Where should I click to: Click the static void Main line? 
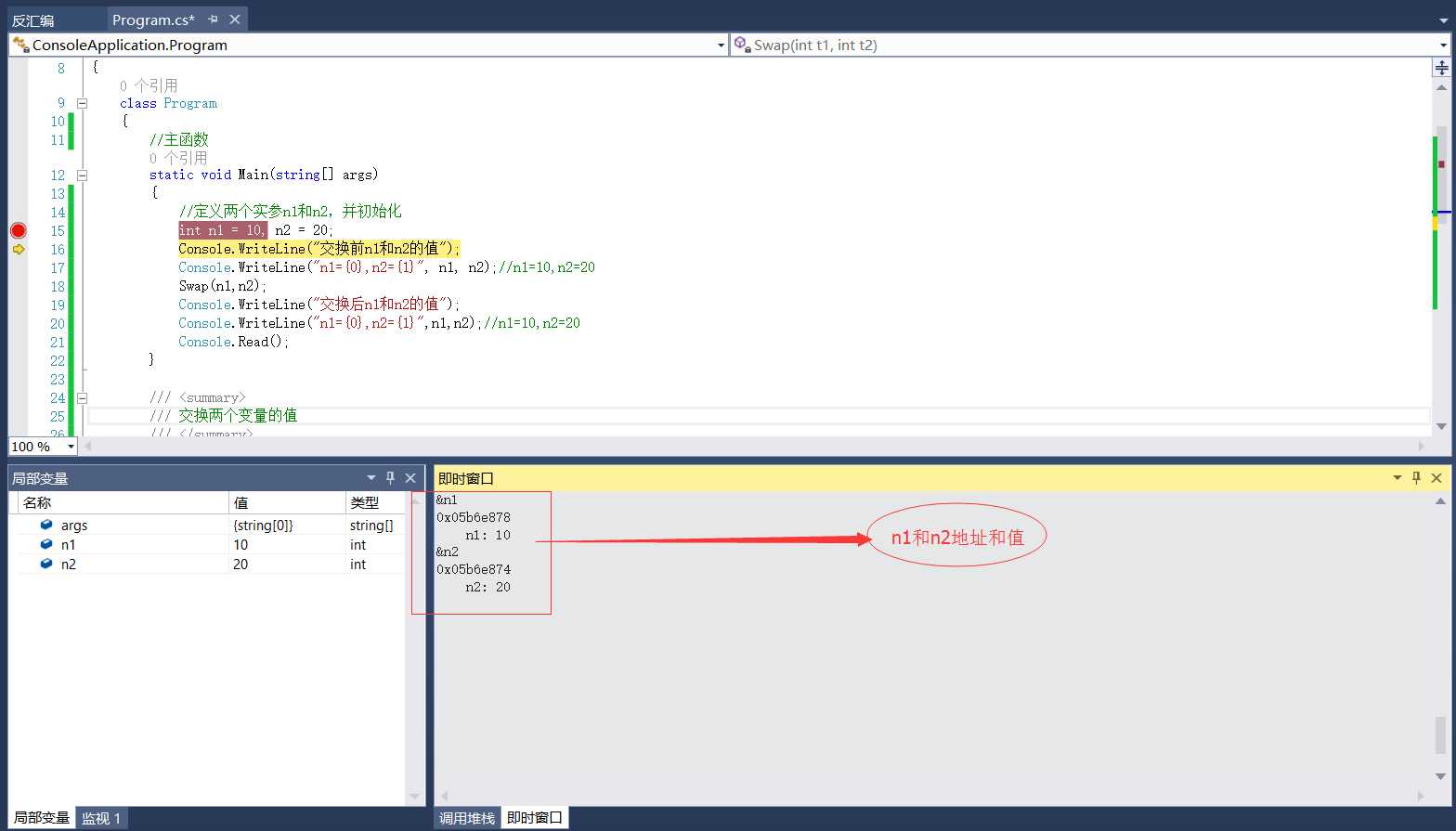pyautogui.click(x=264, y=175)
